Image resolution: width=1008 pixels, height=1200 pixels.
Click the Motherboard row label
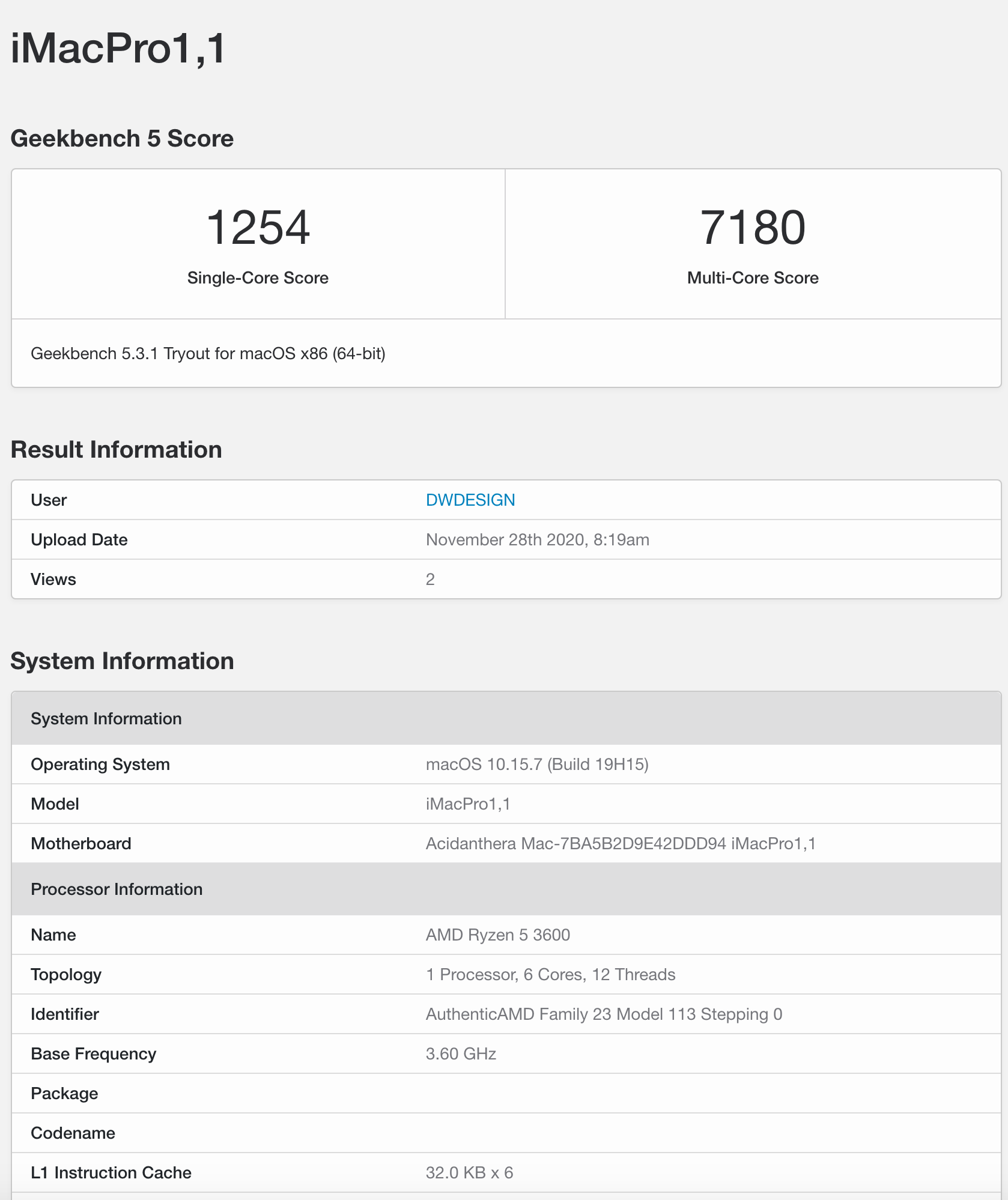81,843
